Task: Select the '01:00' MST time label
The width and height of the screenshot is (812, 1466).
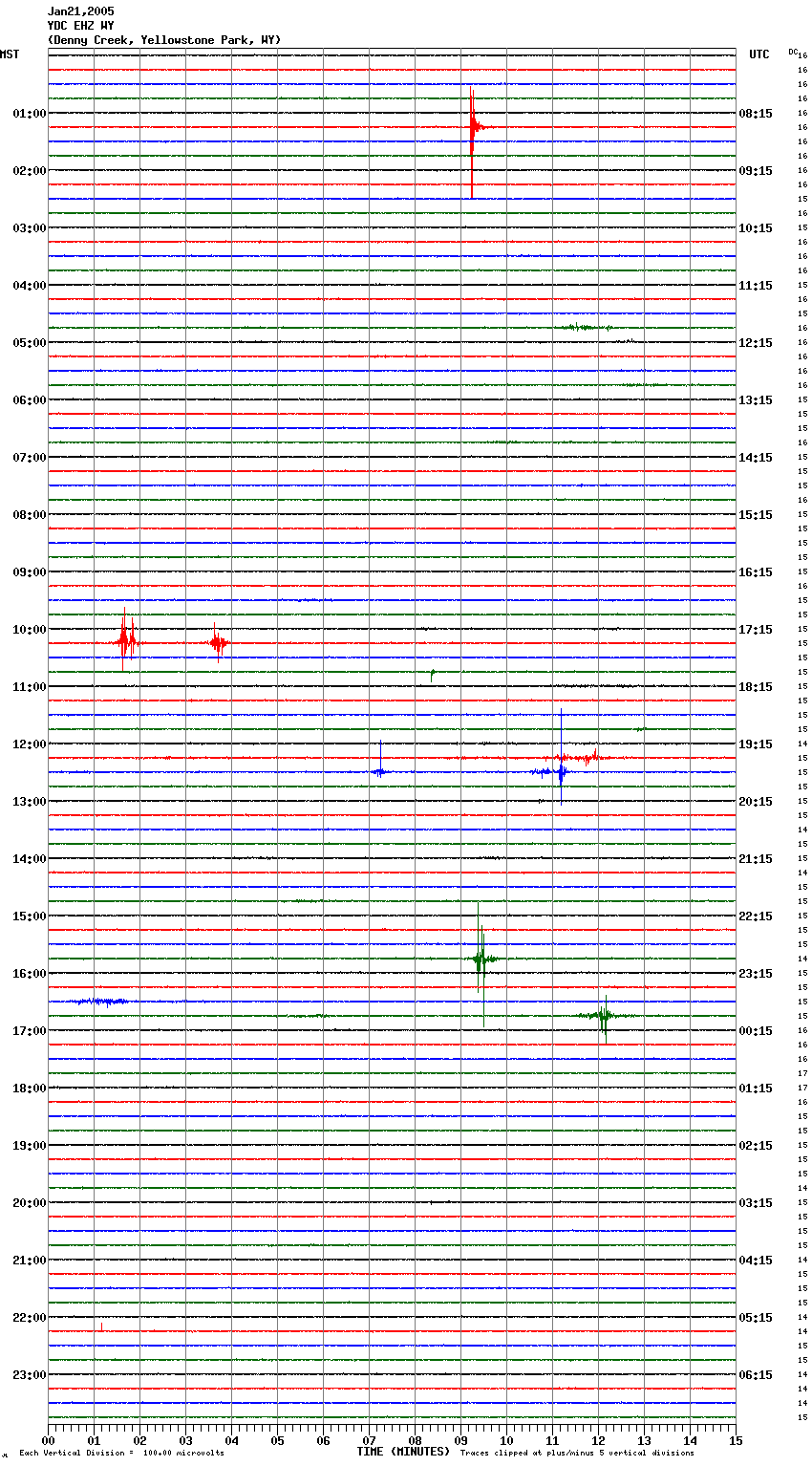Action: (x=29, y=114)
